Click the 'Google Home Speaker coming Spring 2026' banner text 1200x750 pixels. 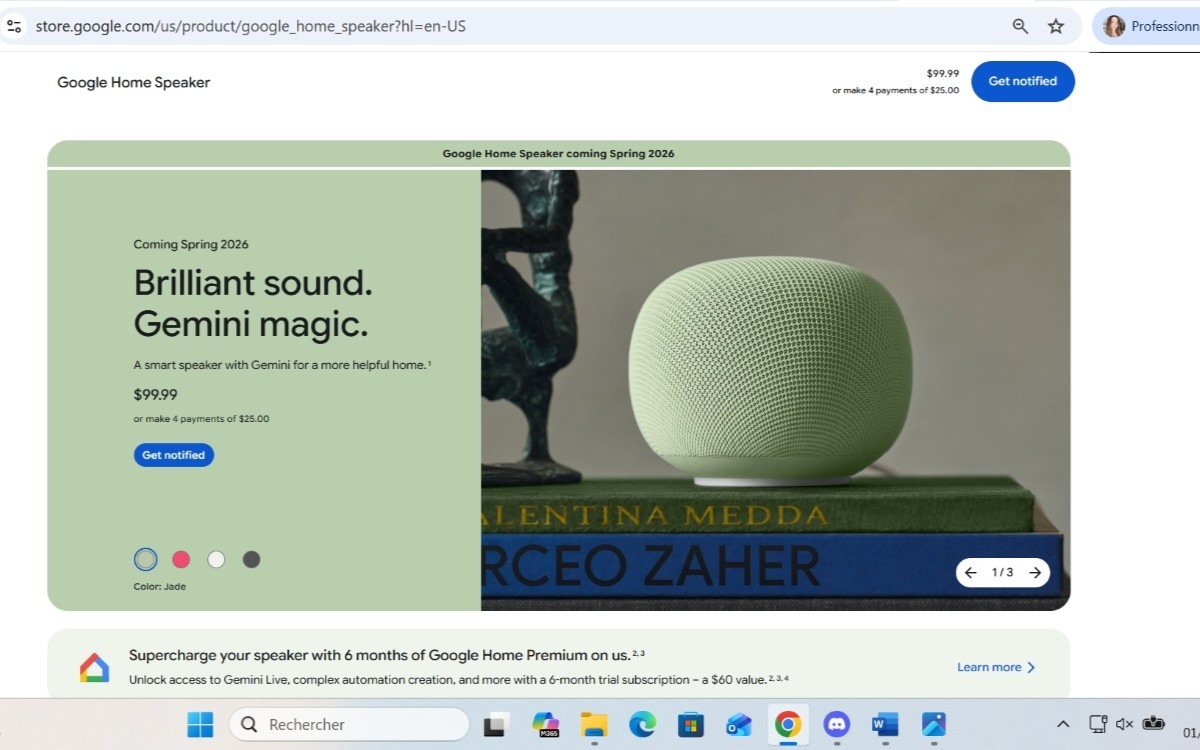click(558, 154)
